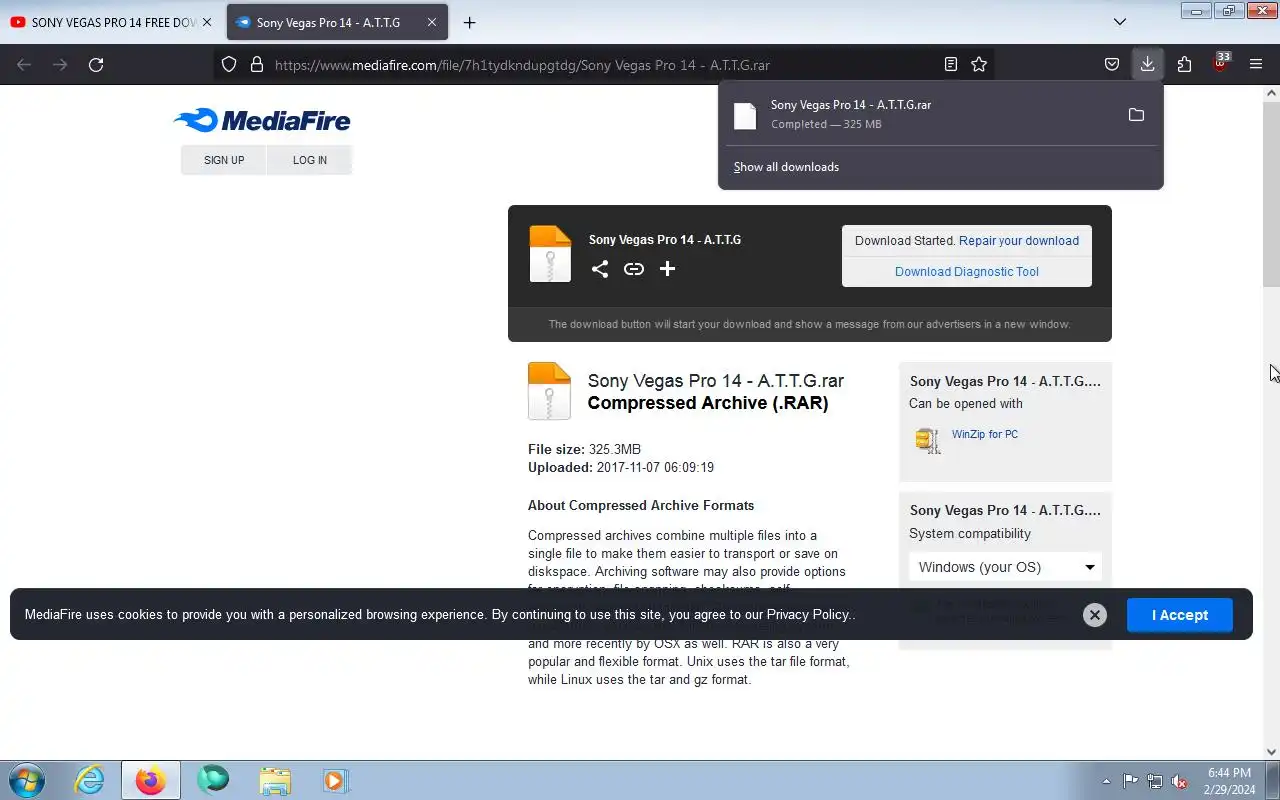List all tabs dropdown chevron
Image resolution: width=1280 pixels, height=800 pixels.
click(1120, 21)
